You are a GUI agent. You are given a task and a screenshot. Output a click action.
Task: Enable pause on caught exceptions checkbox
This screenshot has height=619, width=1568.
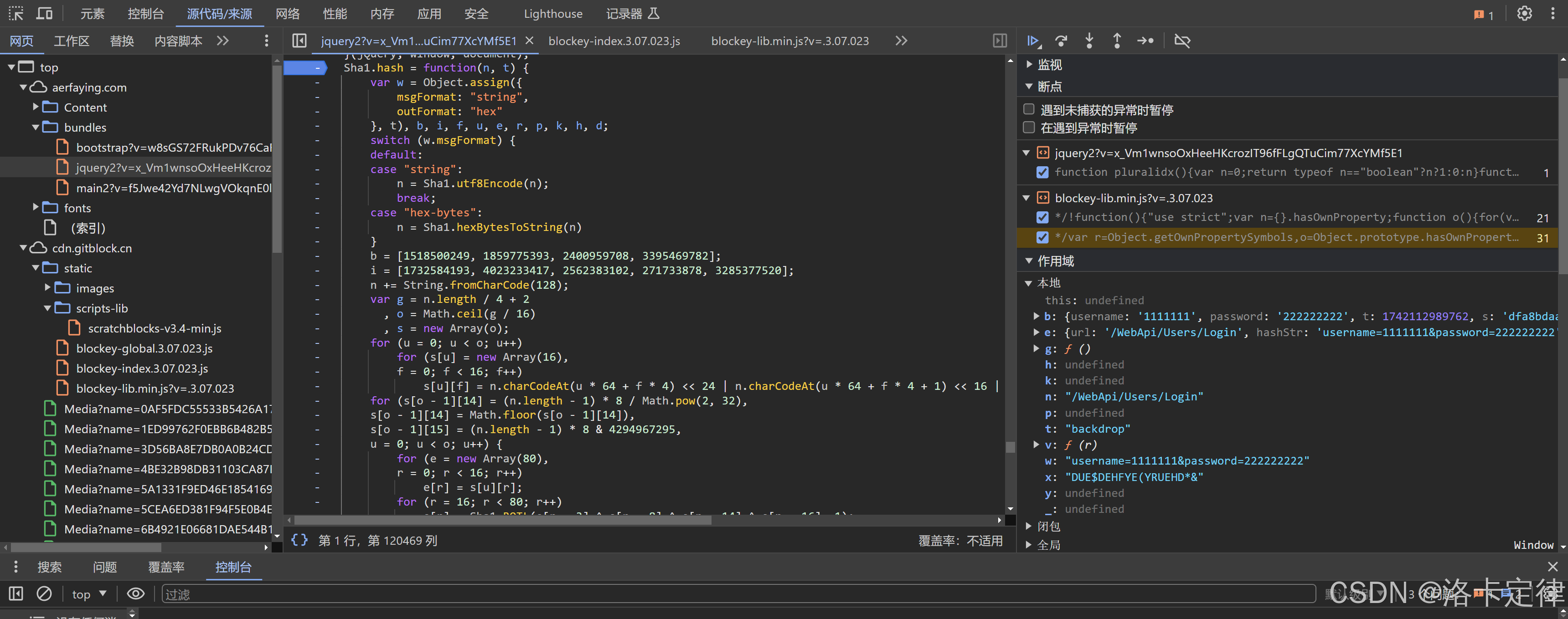[1029, 128]
